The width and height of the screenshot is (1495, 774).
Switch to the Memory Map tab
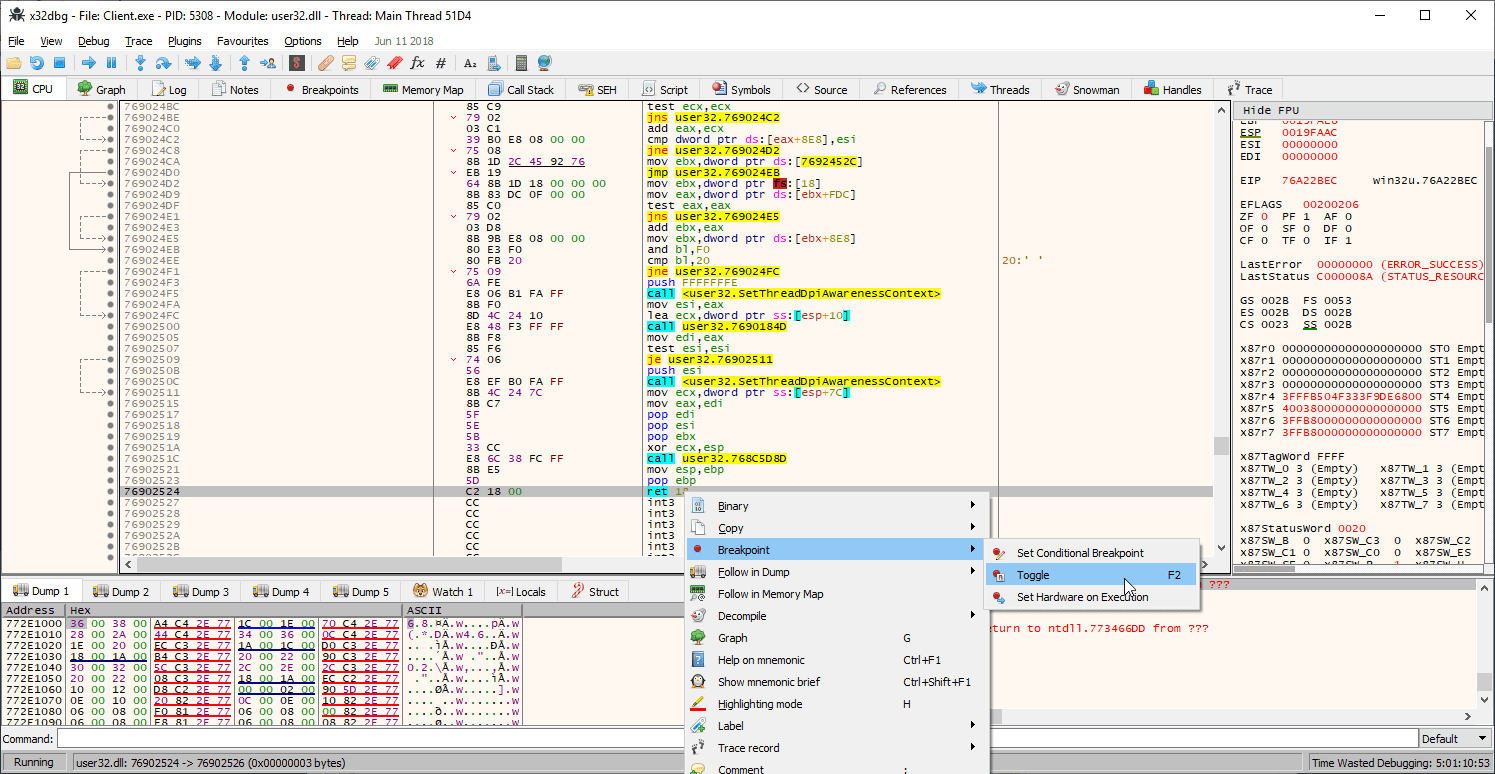pos(424,89)
